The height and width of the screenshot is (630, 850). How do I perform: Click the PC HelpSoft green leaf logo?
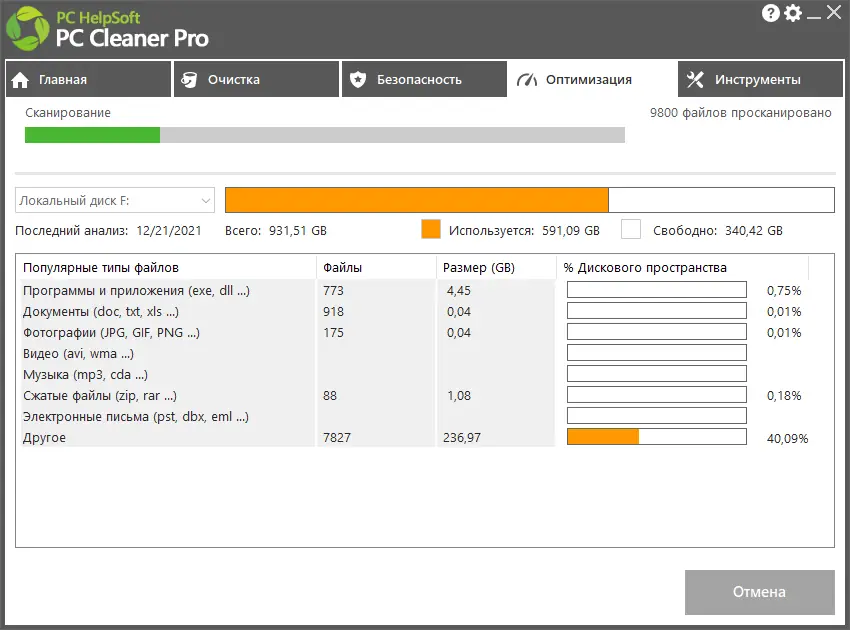[27, 29]
